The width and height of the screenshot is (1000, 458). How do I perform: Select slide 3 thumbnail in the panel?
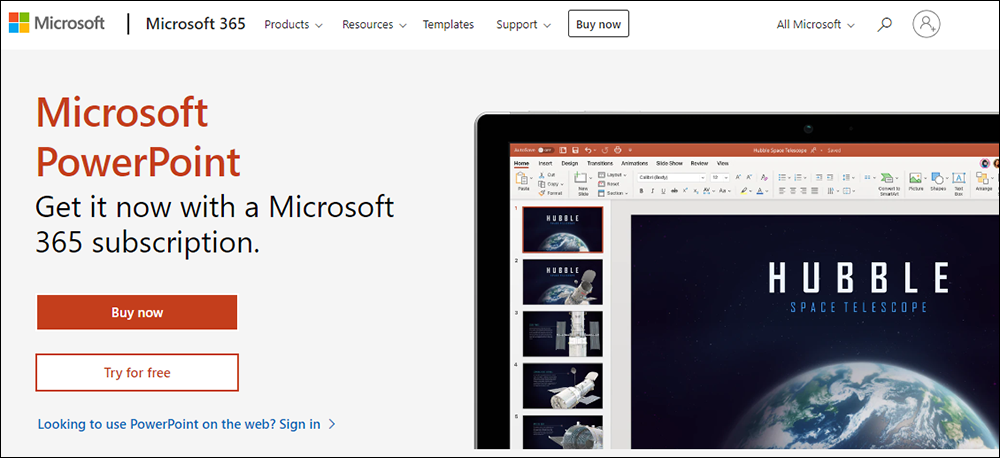[x=562, y=334]
